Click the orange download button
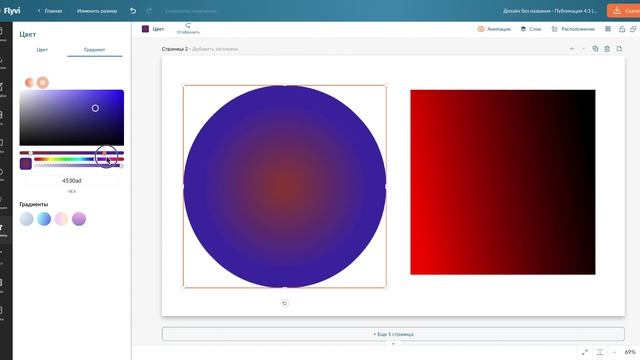The width and height of the screenshot is (640, 360). 624,11
